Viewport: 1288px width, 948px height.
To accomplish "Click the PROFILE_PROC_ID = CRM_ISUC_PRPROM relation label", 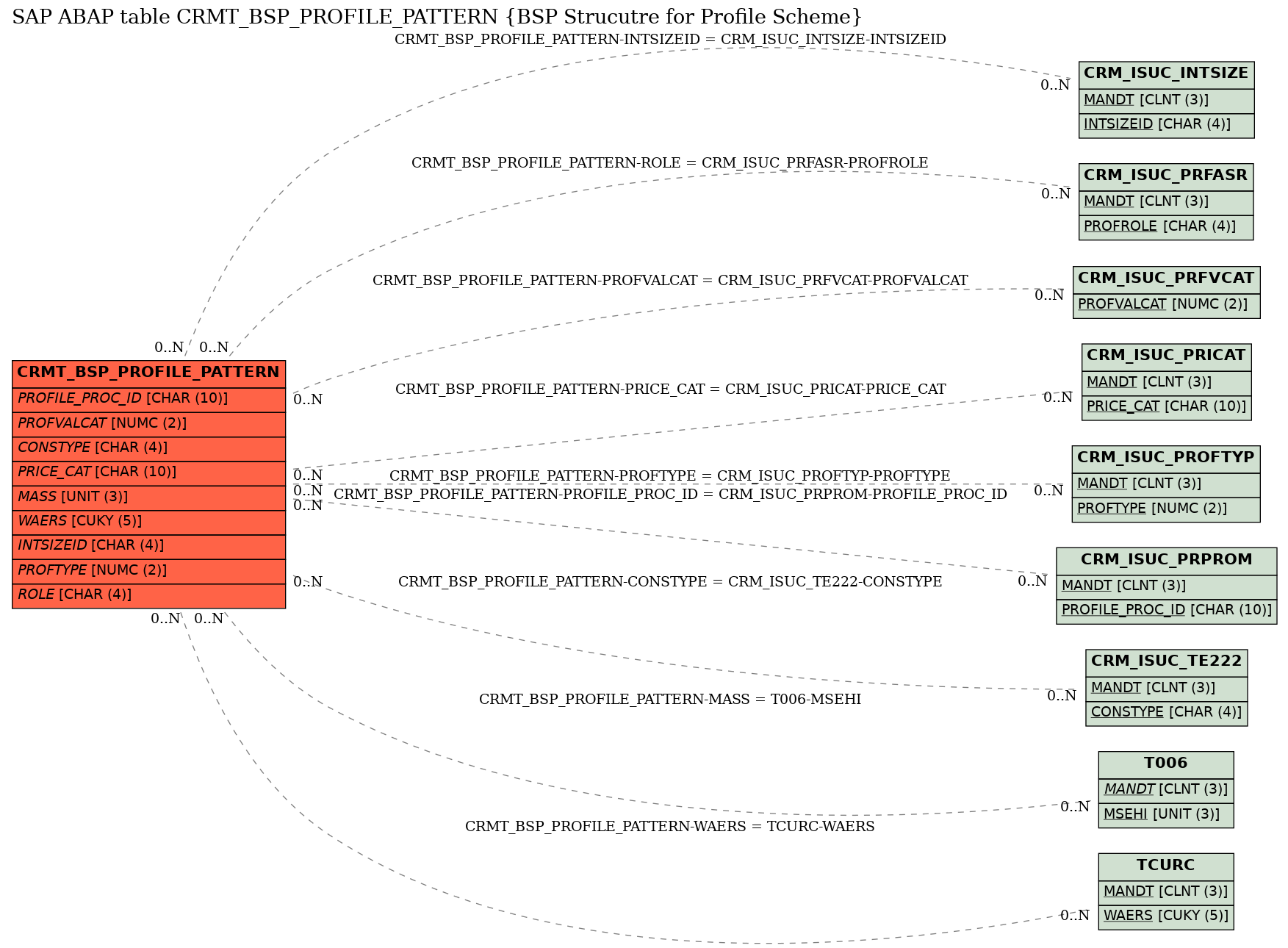I will click(670, 495).
